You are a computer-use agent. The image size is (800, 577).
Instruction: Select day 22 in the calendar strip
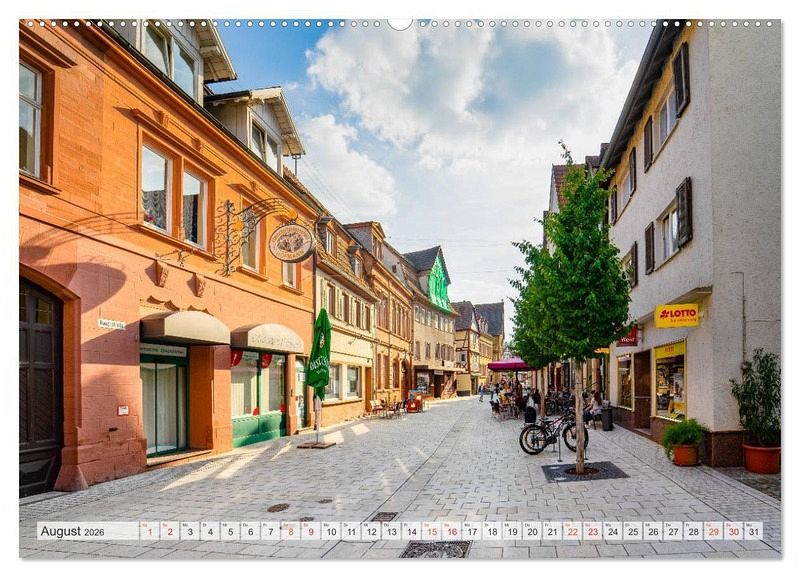pyautogui.click(x=573, y=531)
